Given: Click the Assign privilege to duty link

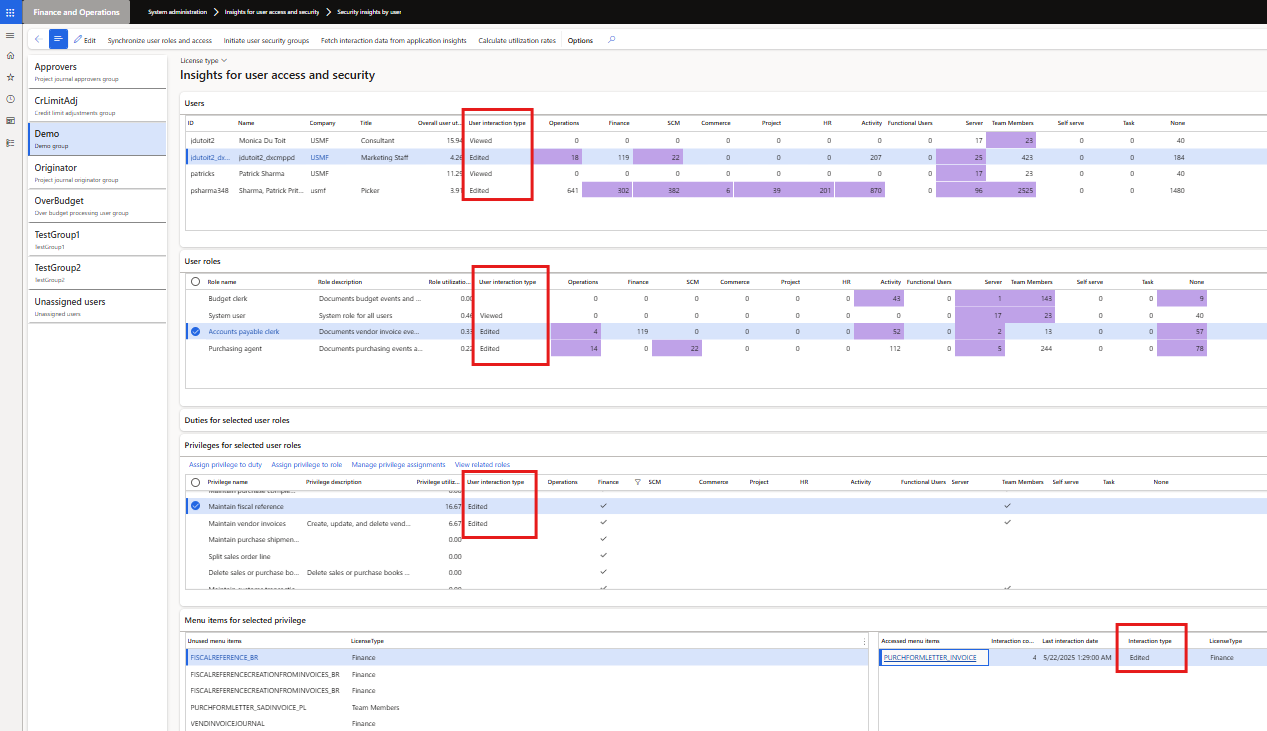Looking at the screenshot, I should 225,465.
